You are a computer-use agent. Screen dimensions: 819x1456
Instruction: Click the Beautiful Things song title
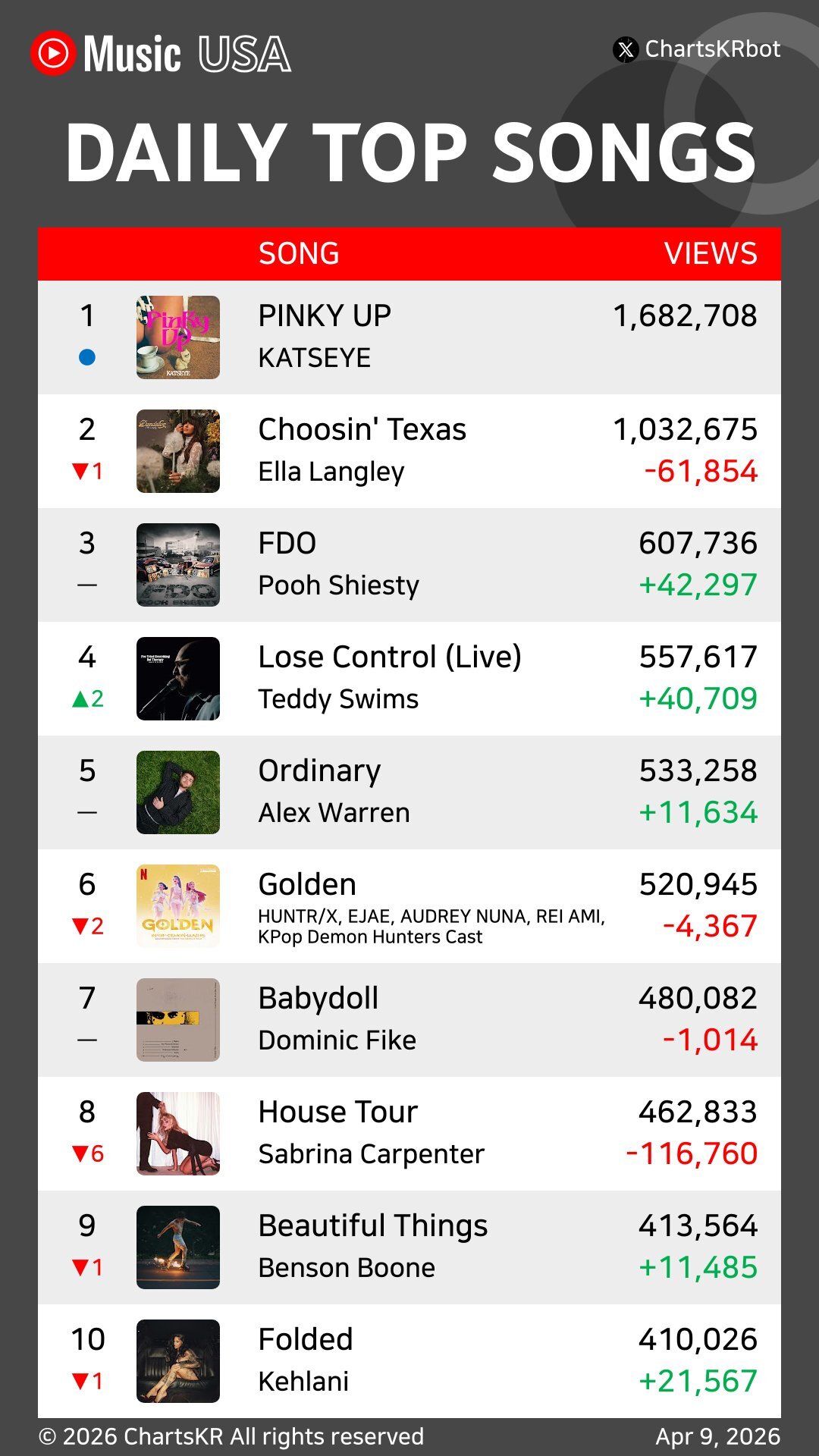[372, 1226]
